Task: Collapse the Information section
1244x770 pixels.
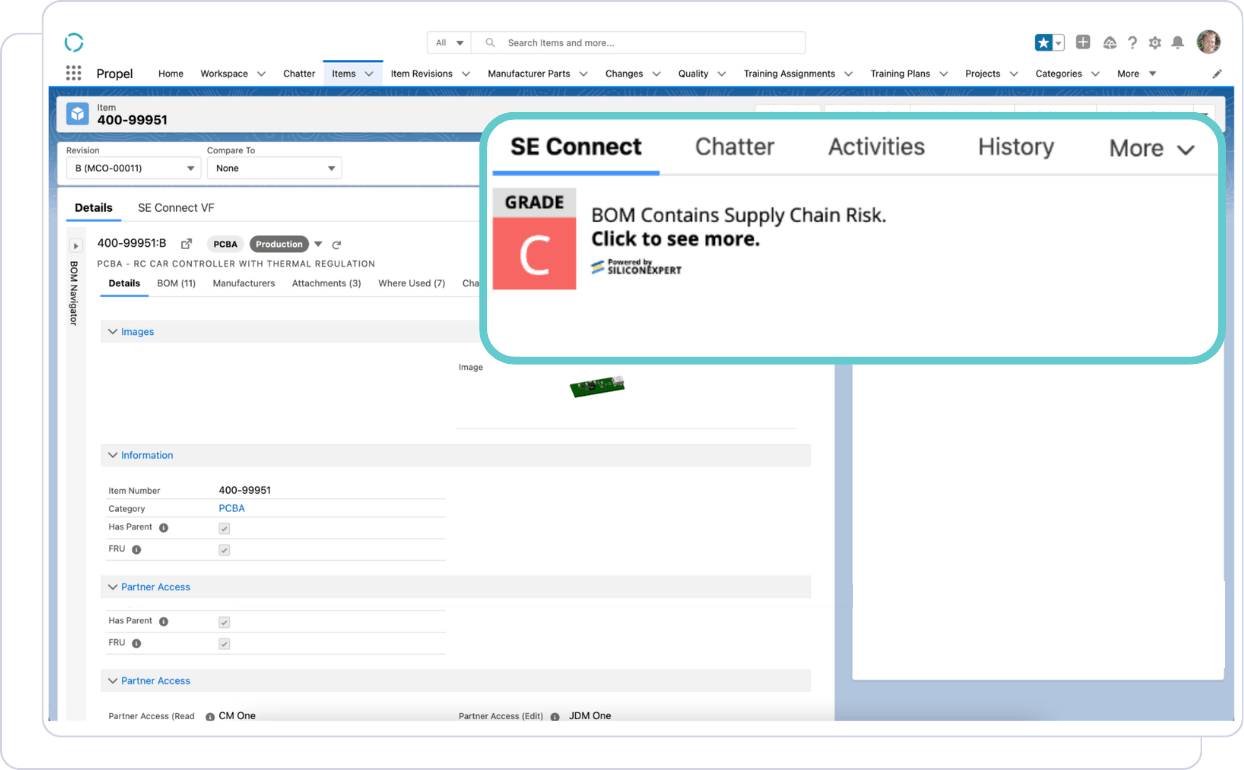Action: (x=113, y=455)
